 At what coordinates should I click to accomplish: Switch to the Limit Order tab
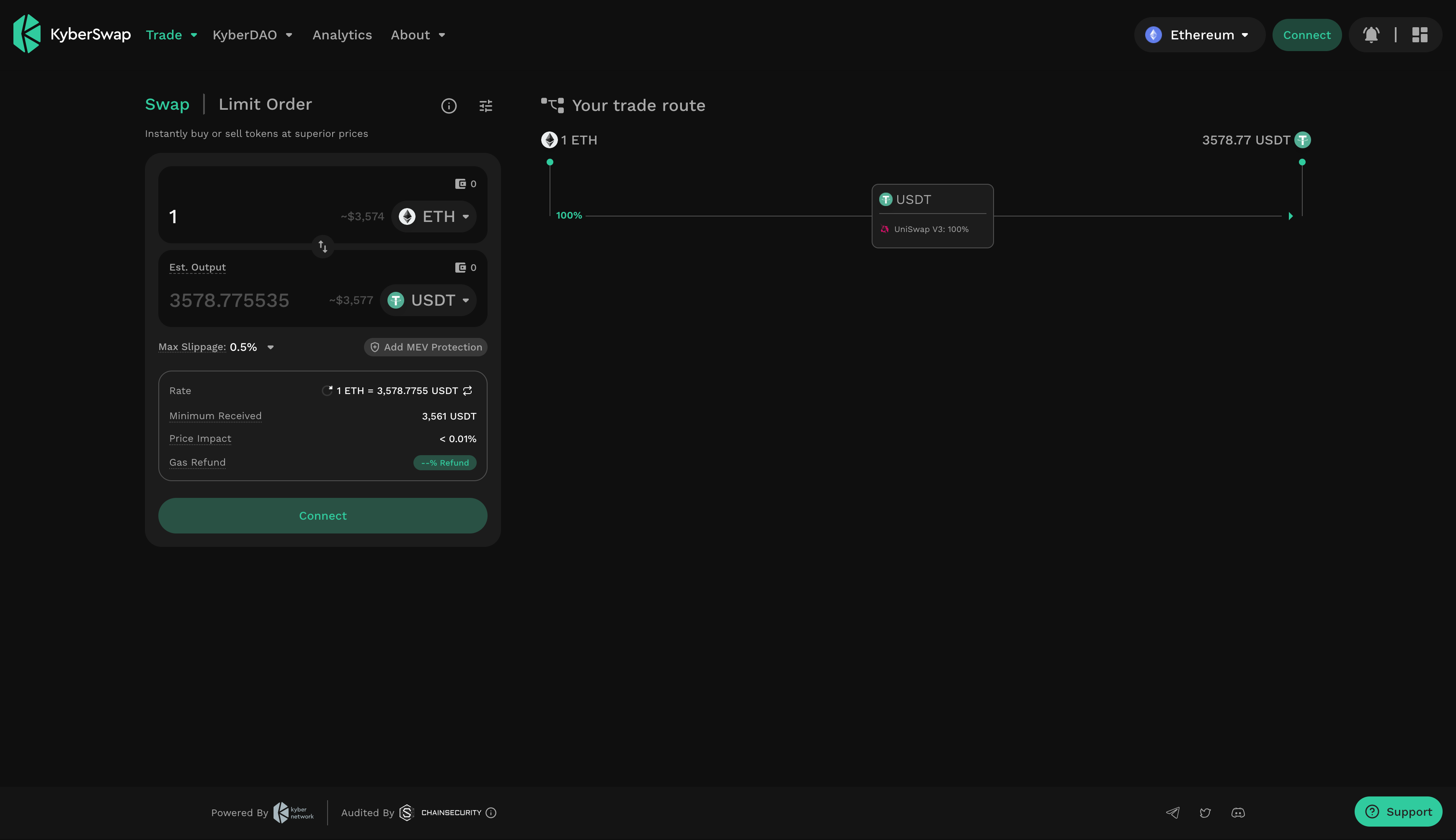click(x=265, y=104)
